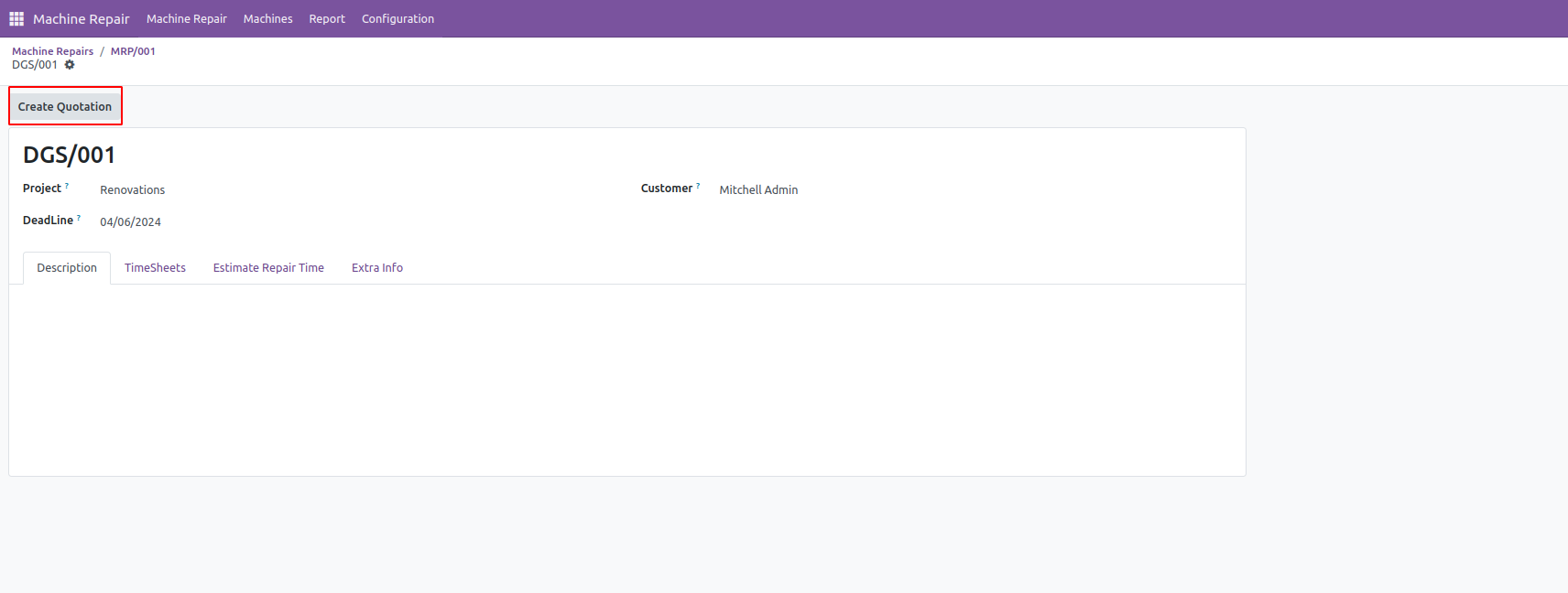Open the Machine Repair menu
Viewport: 1568px width, 593px height.
pos(187,18)
